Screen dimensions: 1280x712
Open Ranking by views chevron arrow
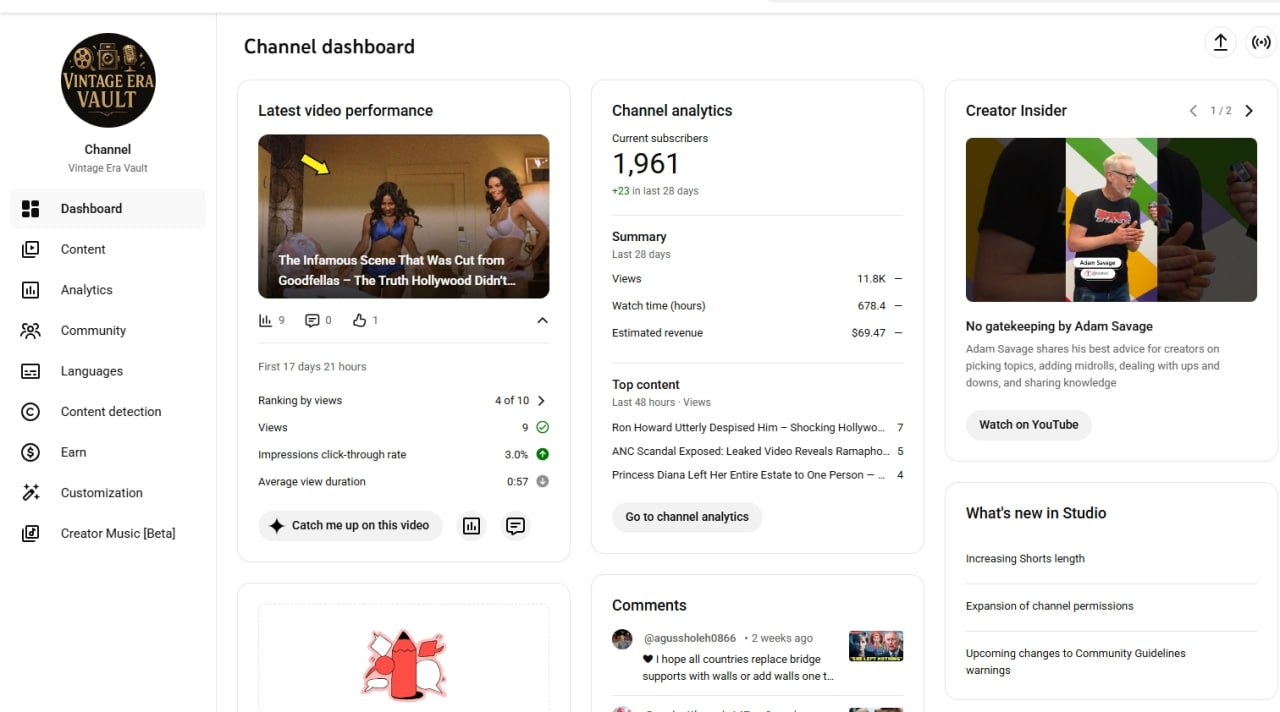(x=541, y=400)
